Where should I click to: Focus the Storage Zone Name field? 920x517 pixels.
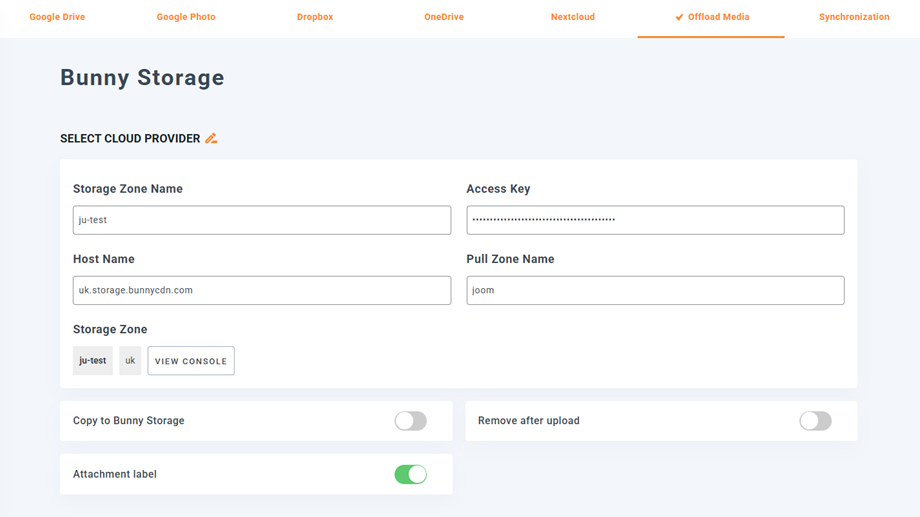pyautogui.click(x=262, y=220)
